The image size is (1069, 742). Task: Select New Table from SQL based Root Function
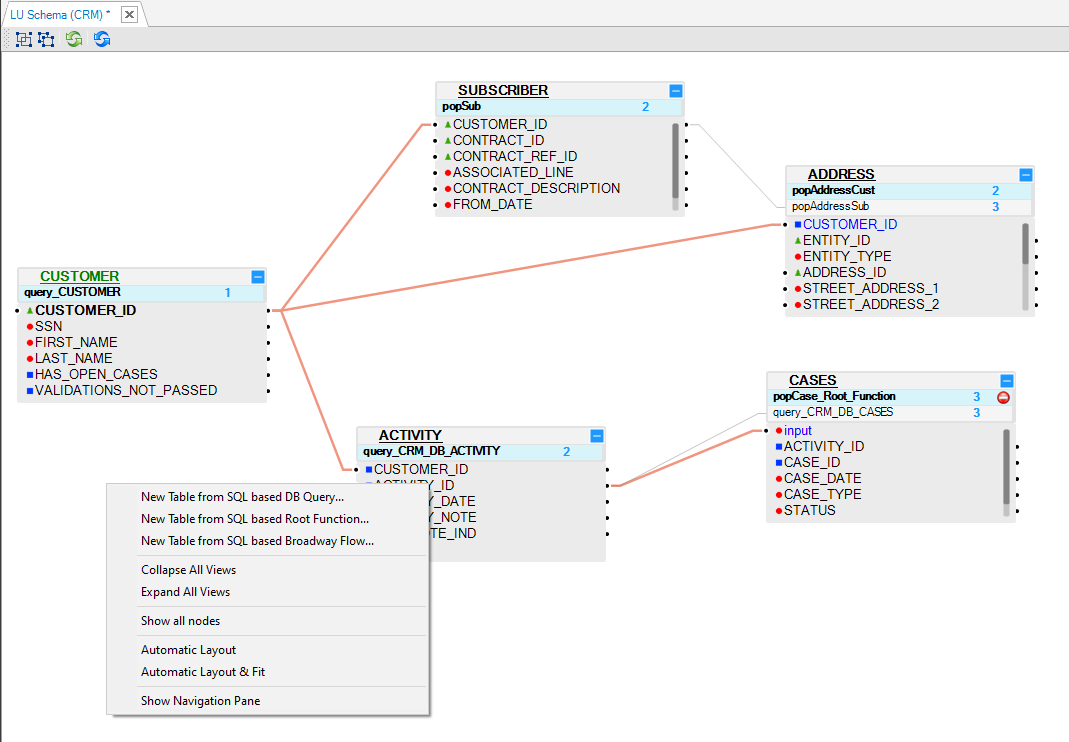pos(254,519)
